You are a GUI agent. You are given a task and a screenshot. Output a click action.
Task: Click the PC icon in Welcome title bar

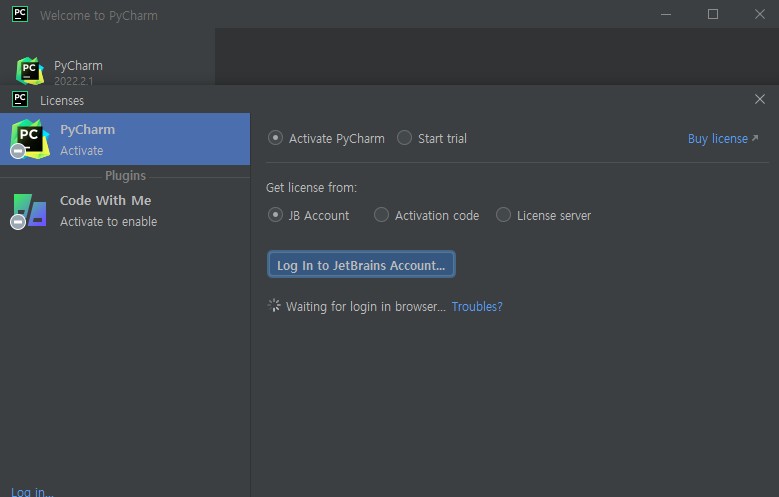coord(20,14)
